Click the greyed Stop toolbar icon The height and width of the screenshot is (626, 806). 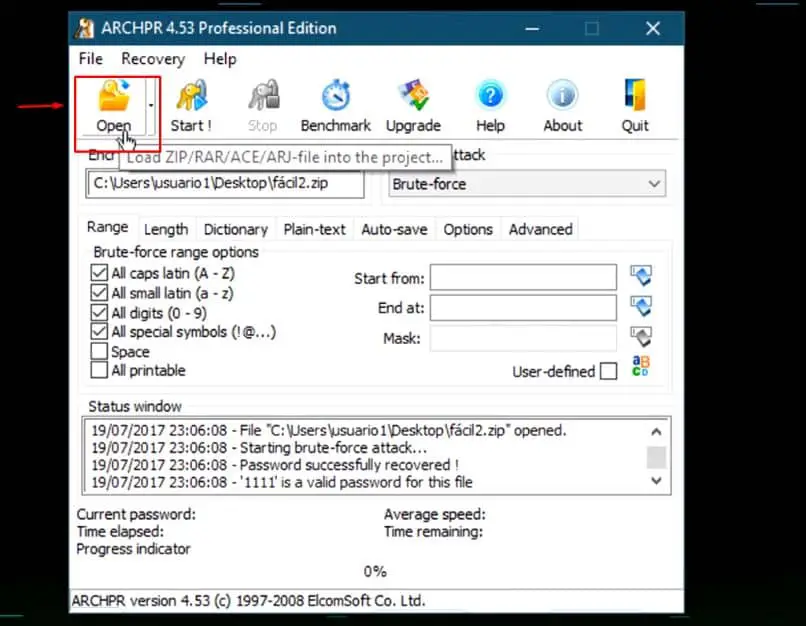point(263,106)
